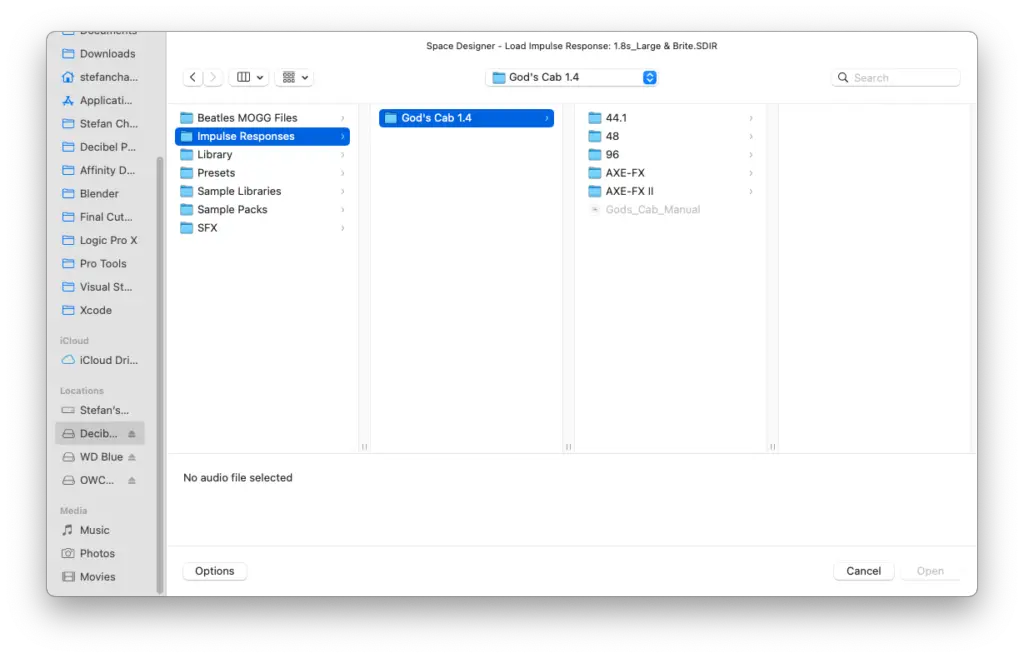This screenshot has width=1024, height=658.
Task: Expand the 44.1 folder with its chevron
Action: tap(751, 118)
